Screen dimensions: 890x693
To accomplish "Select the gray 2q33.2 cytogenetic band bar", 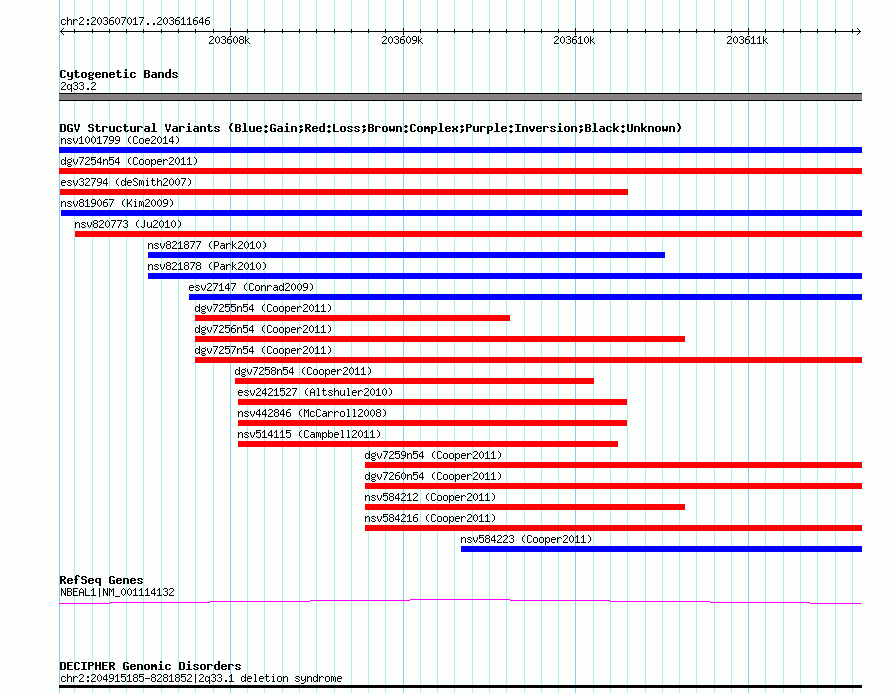I will pos(460,97).
